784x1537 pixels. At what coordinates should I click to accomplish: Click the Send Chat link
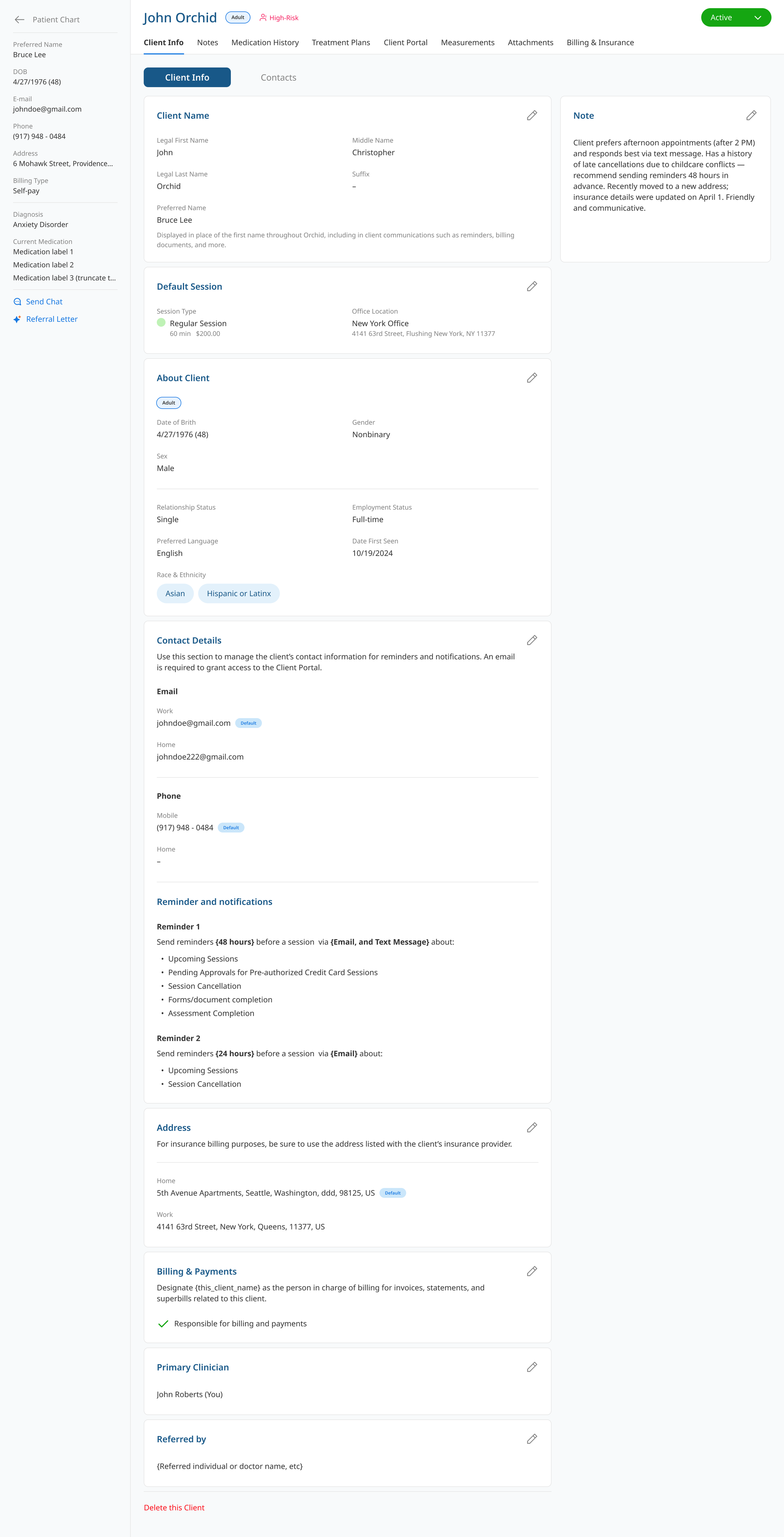44,301
